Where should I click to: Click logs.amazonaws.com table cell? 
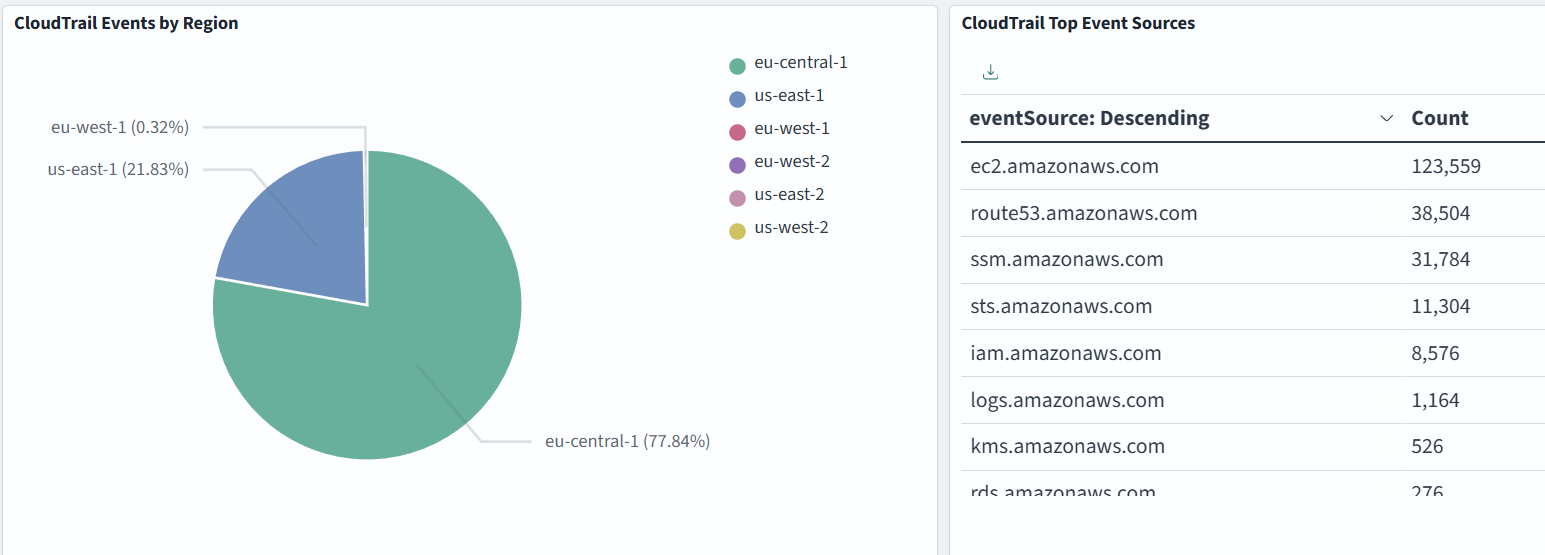pyautogui.click(x=1067, y=401)
